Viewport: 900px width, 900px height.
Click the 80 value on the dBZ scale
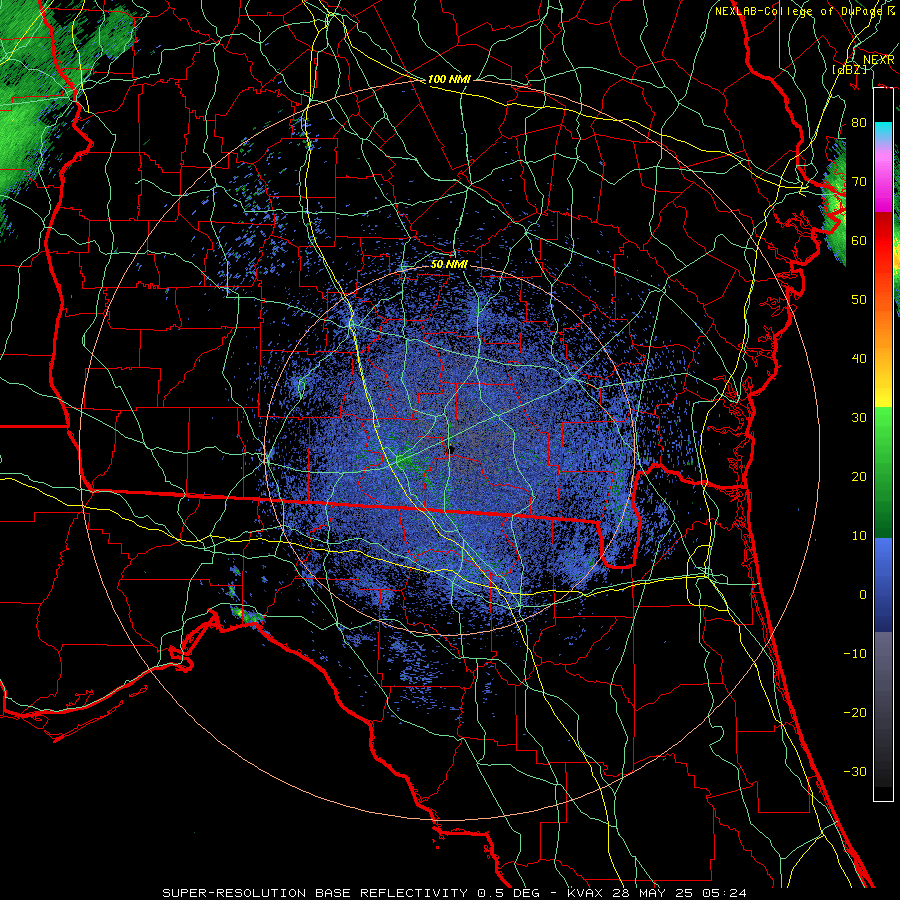[859, 122]
